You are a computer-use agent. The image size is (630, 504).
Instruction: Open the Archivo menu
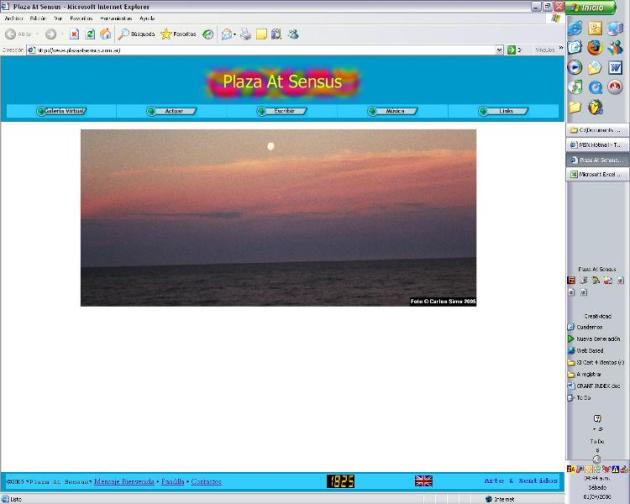(x=14, y=18)
